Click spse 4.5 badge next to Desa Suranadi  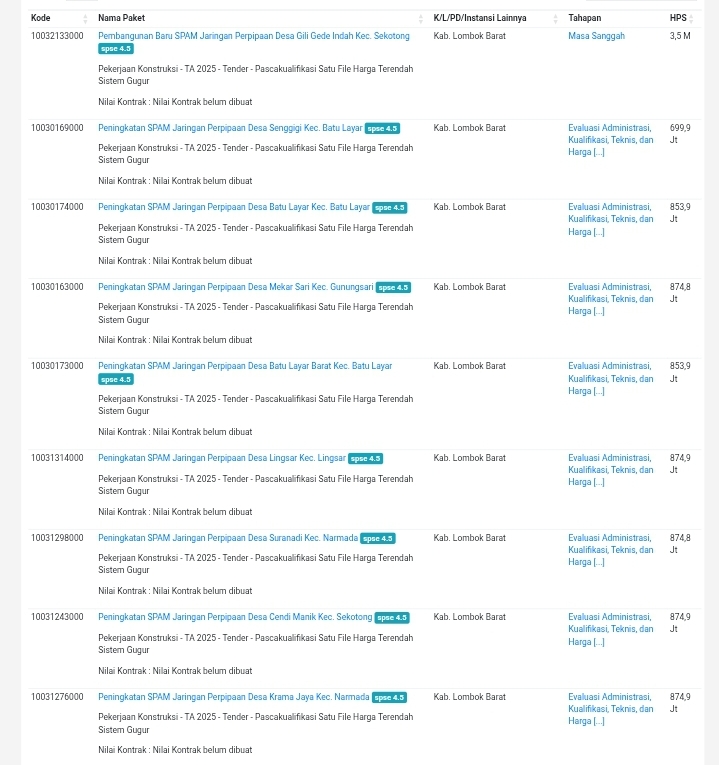click(377, 538)
